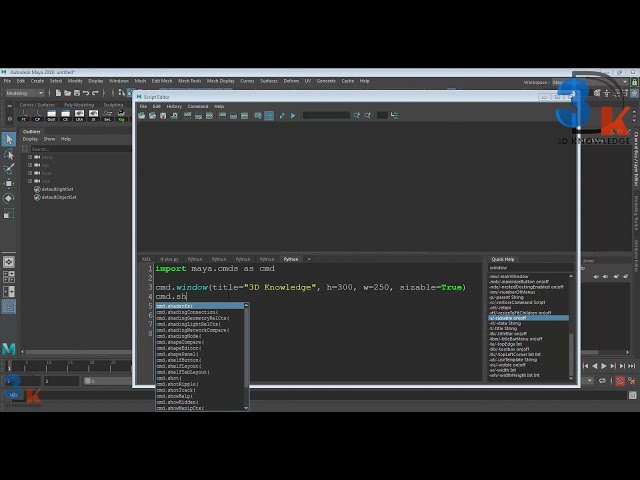640x480 pixels.
Task: Click Open Scene folder icon in status line
Action: pos(68,93)
